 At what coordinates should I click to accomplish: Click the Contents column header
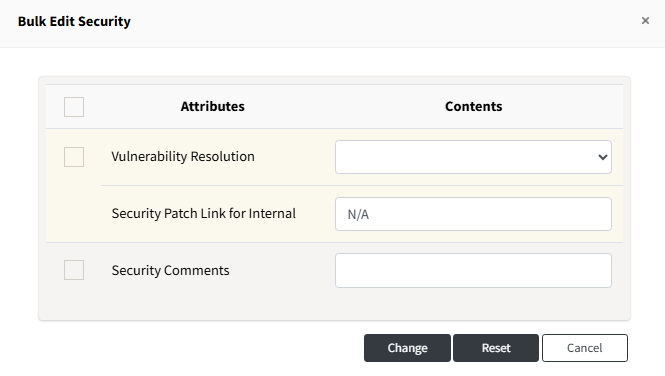[x=473, y=106]
